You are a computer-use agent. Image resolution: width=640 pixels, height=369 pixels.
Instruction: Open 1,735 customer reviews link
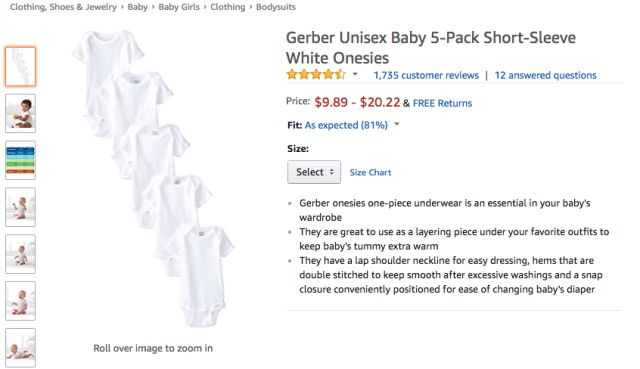pos(426,76)
